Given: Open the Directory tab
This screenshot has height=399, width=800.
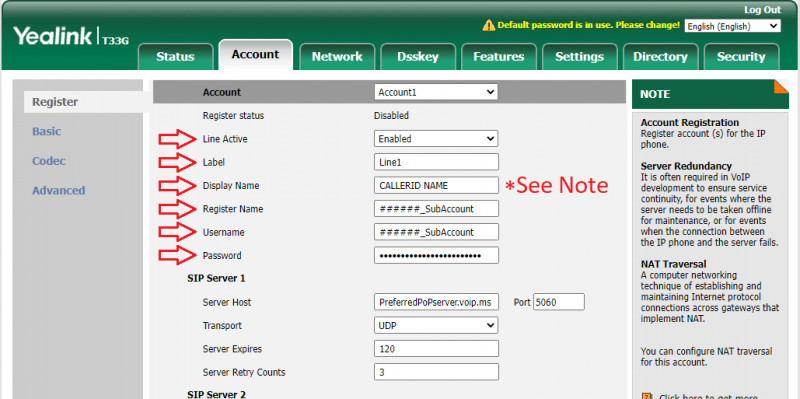Looking at the screenshot, I should pyautogui.click(x=660, y=57).
